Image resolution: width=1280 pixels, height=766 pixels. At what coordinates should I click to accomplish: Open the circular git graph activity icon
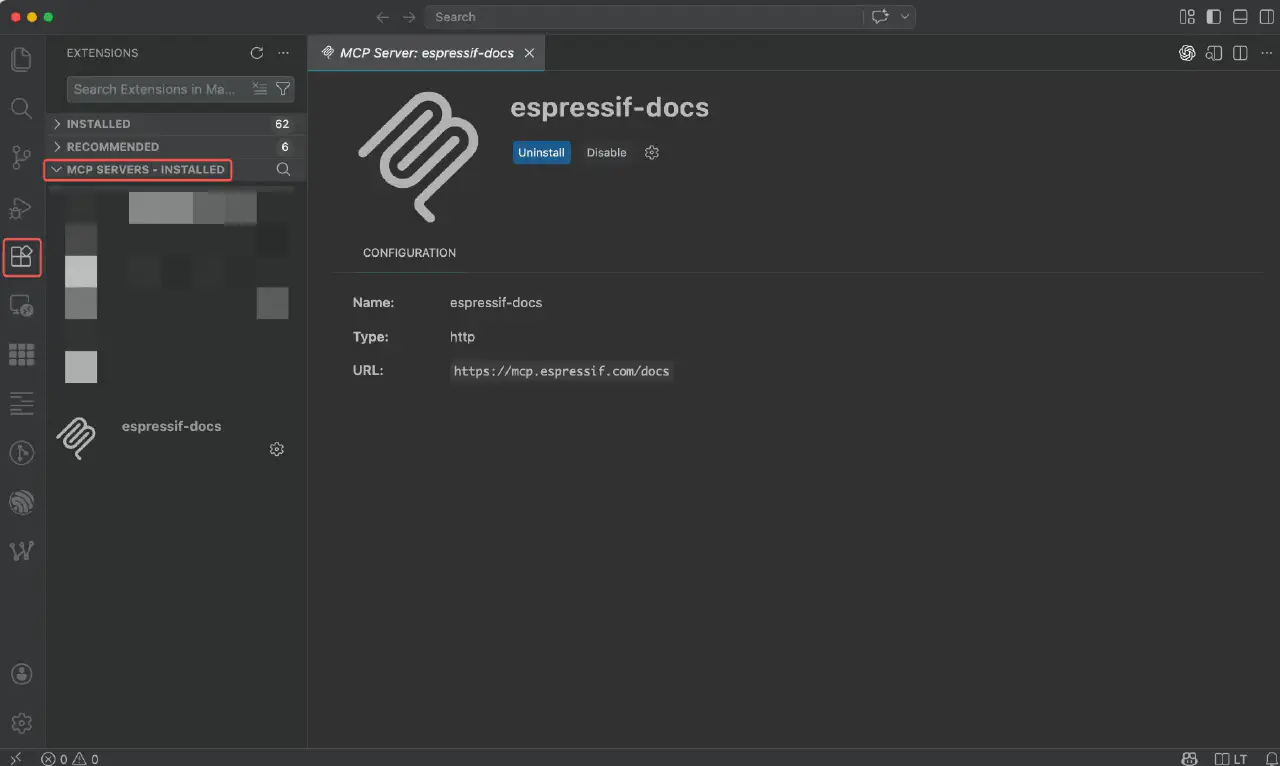[x=21, y=453]
